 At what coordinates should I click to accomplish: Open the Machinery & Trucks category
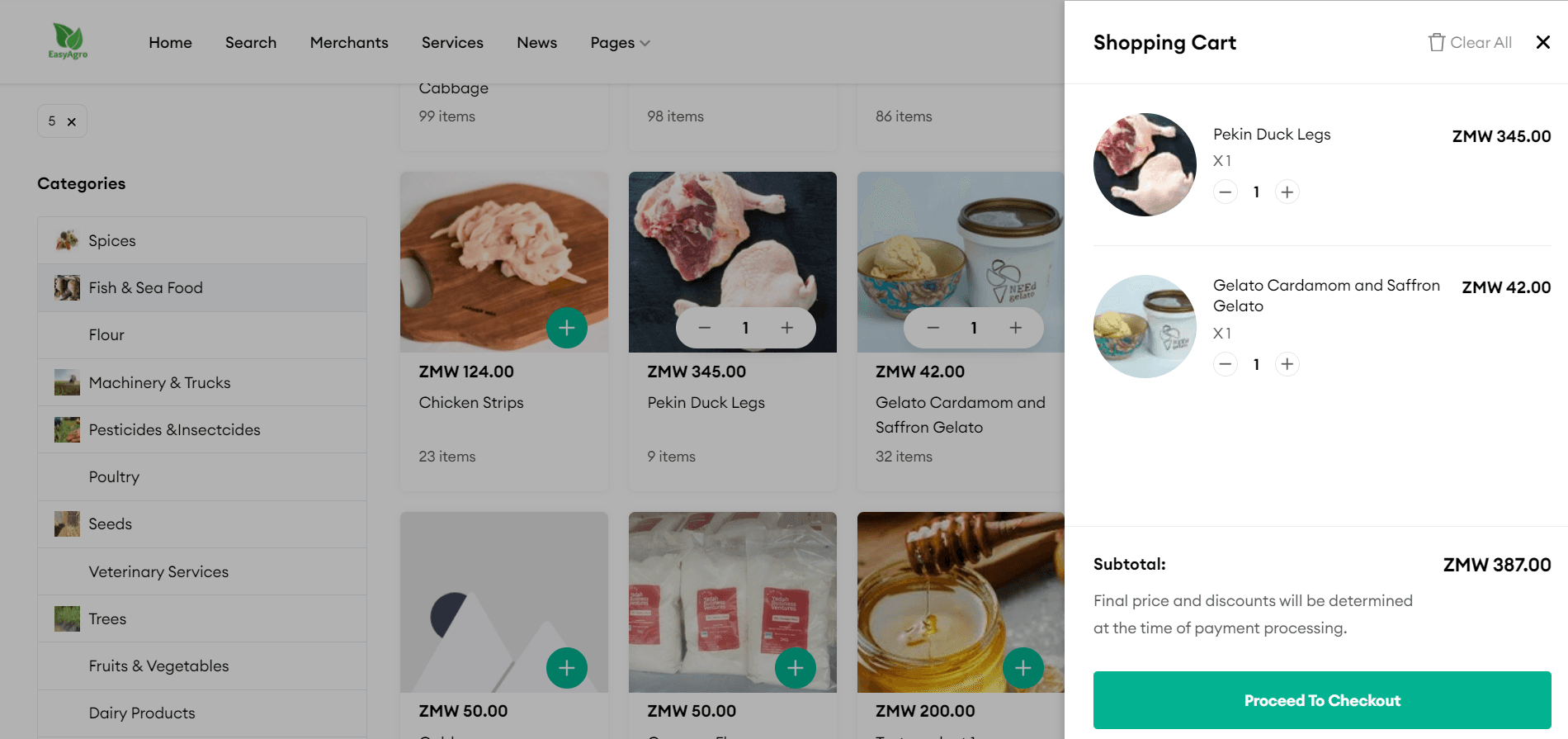(159, 383)
